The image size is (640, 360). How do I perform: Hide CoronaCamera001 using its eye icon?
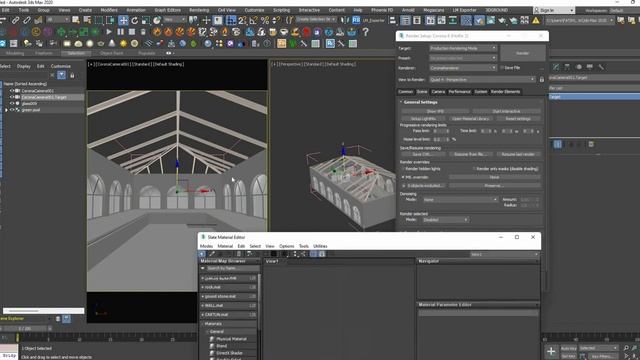click(x=12, y=91)
